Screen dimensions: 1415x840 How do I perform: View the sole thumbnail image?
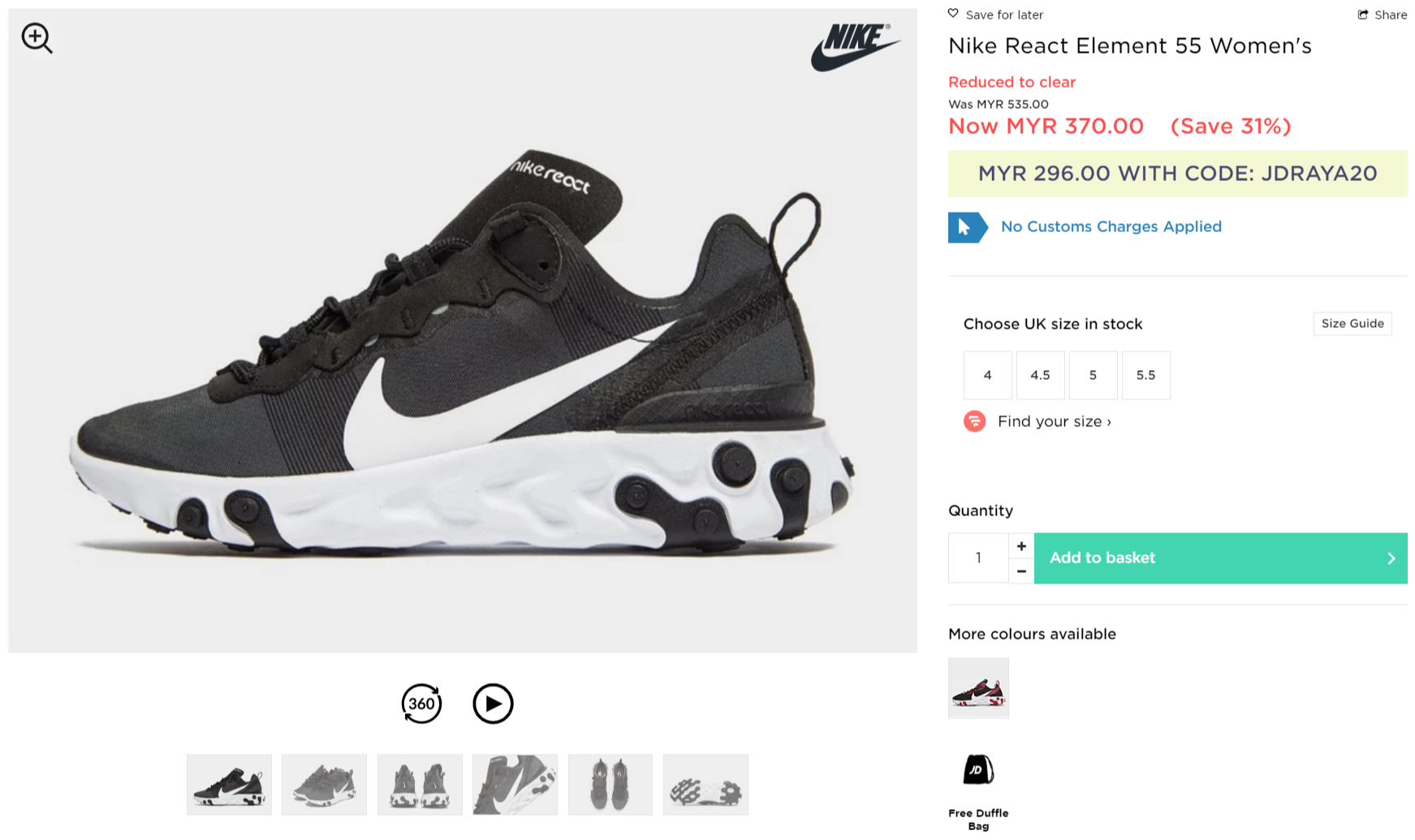tap(705, 785)
